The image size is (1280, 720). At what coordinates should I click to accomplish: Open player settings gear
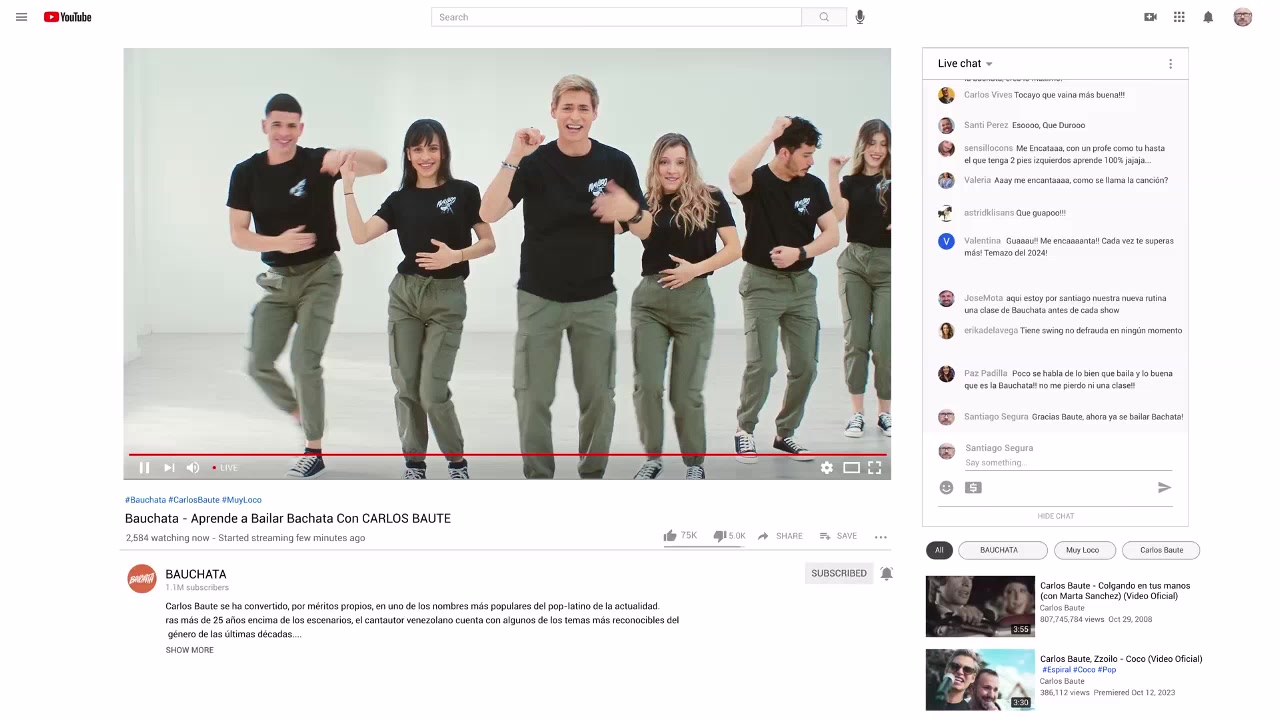[x=827, y=467]
